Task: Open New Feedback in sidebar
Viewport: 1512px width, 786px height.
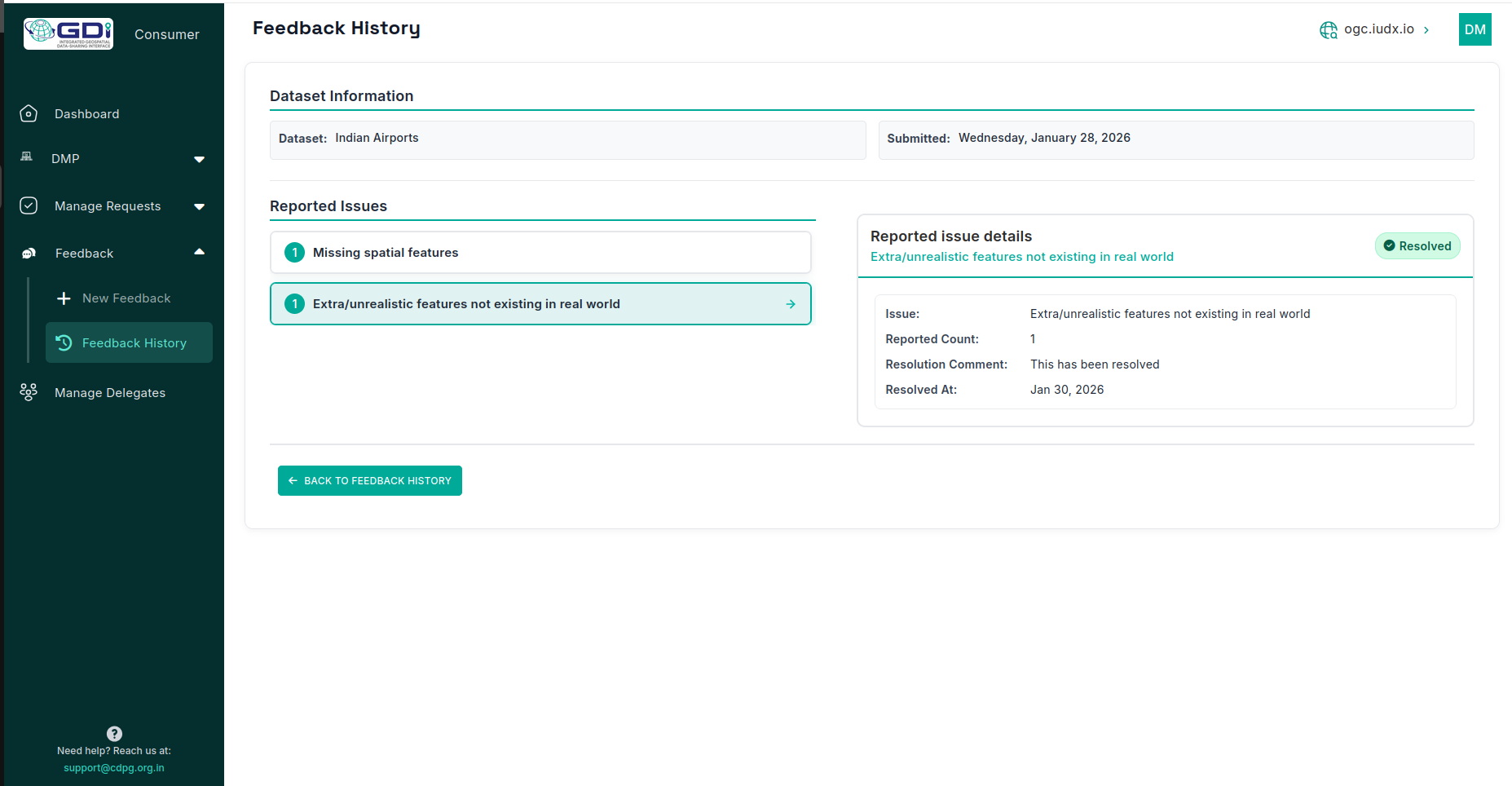Action: [x=126, y=298]
